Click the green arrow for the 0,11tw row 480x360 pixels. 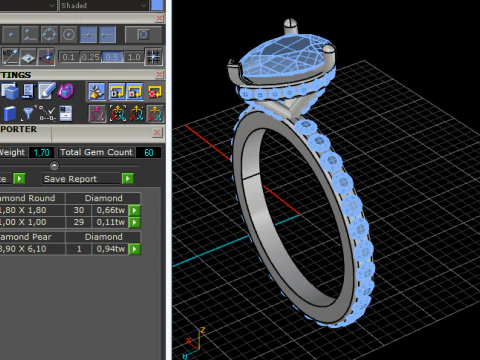click(134, 222)
